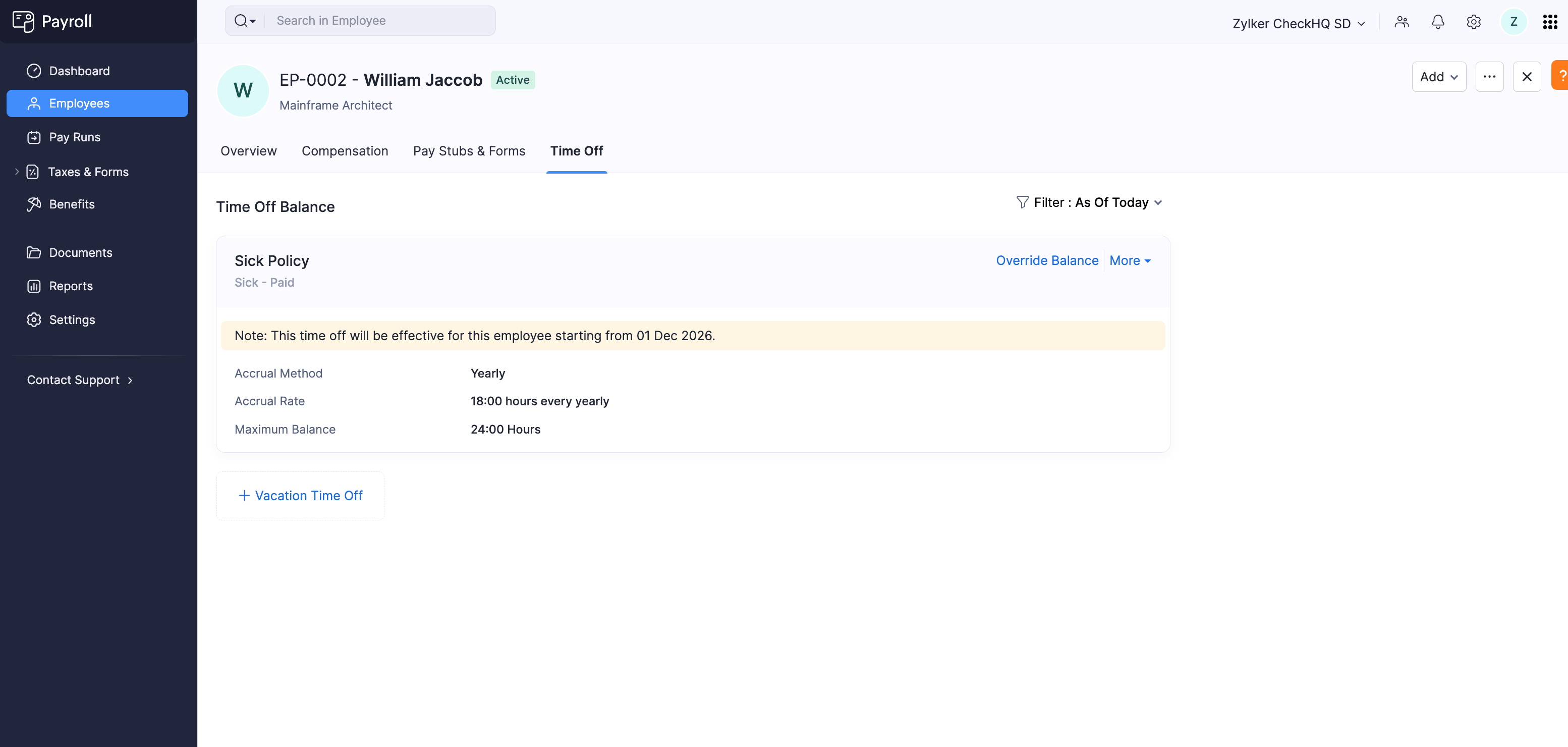Click the Employees person icon
The height and width of the screenshot is (747, 1568).
(x=33, y=103)
